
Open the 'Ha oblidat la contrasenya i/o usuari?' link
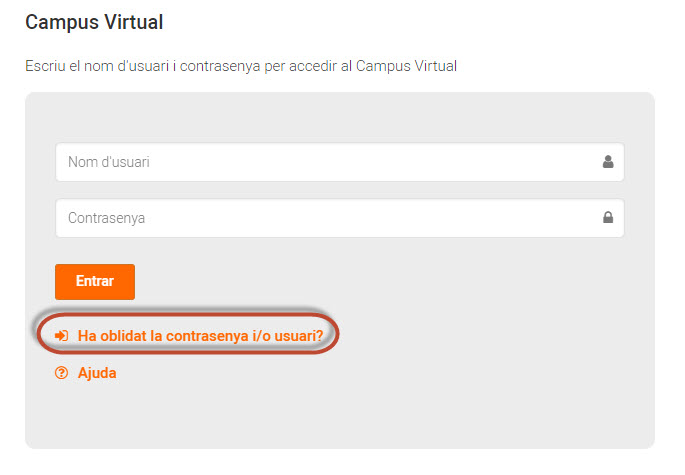(x=200, y=336)
